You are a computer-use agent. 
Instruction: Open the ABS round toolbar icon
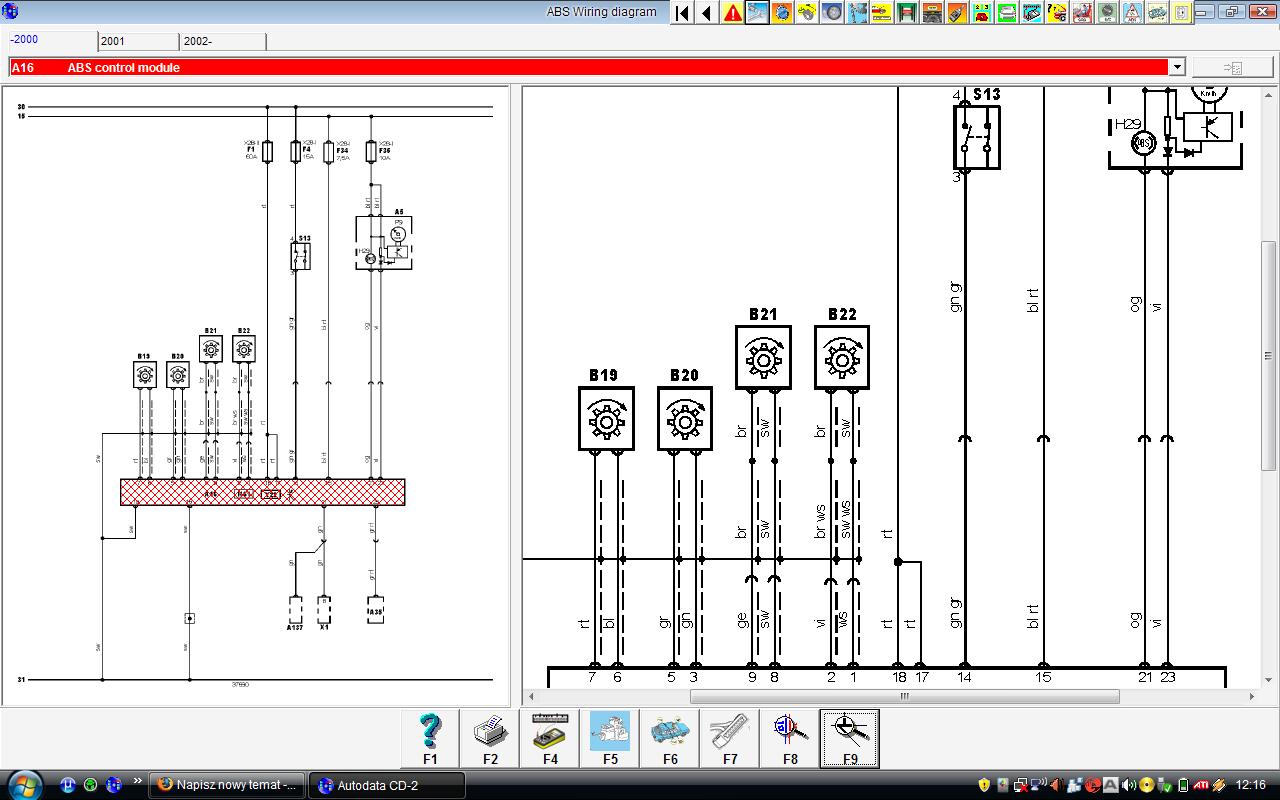tap(1107, 13)
